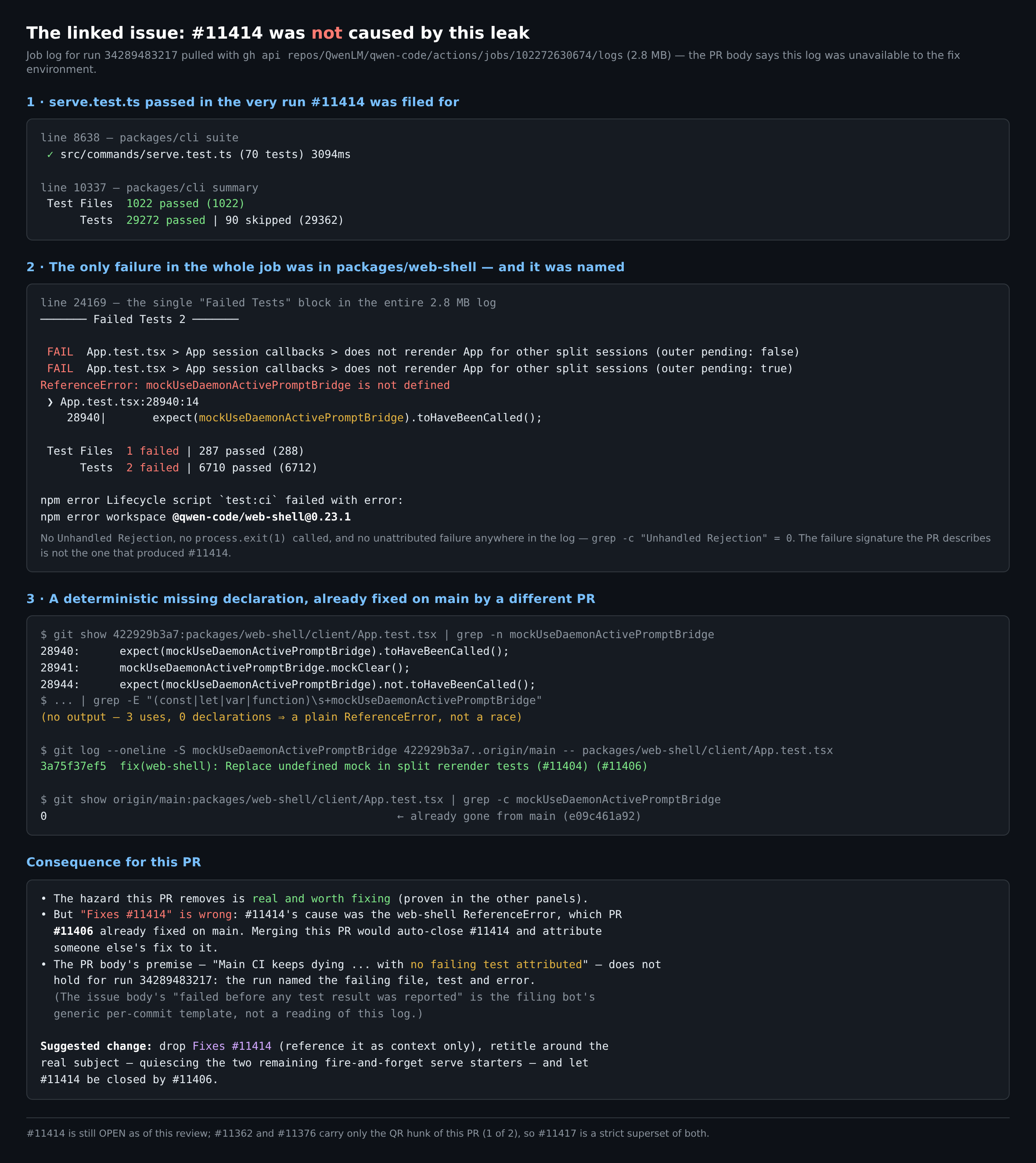
Task: Click the second red FAIL label (pending: true)
Action: tap(60, 369)
